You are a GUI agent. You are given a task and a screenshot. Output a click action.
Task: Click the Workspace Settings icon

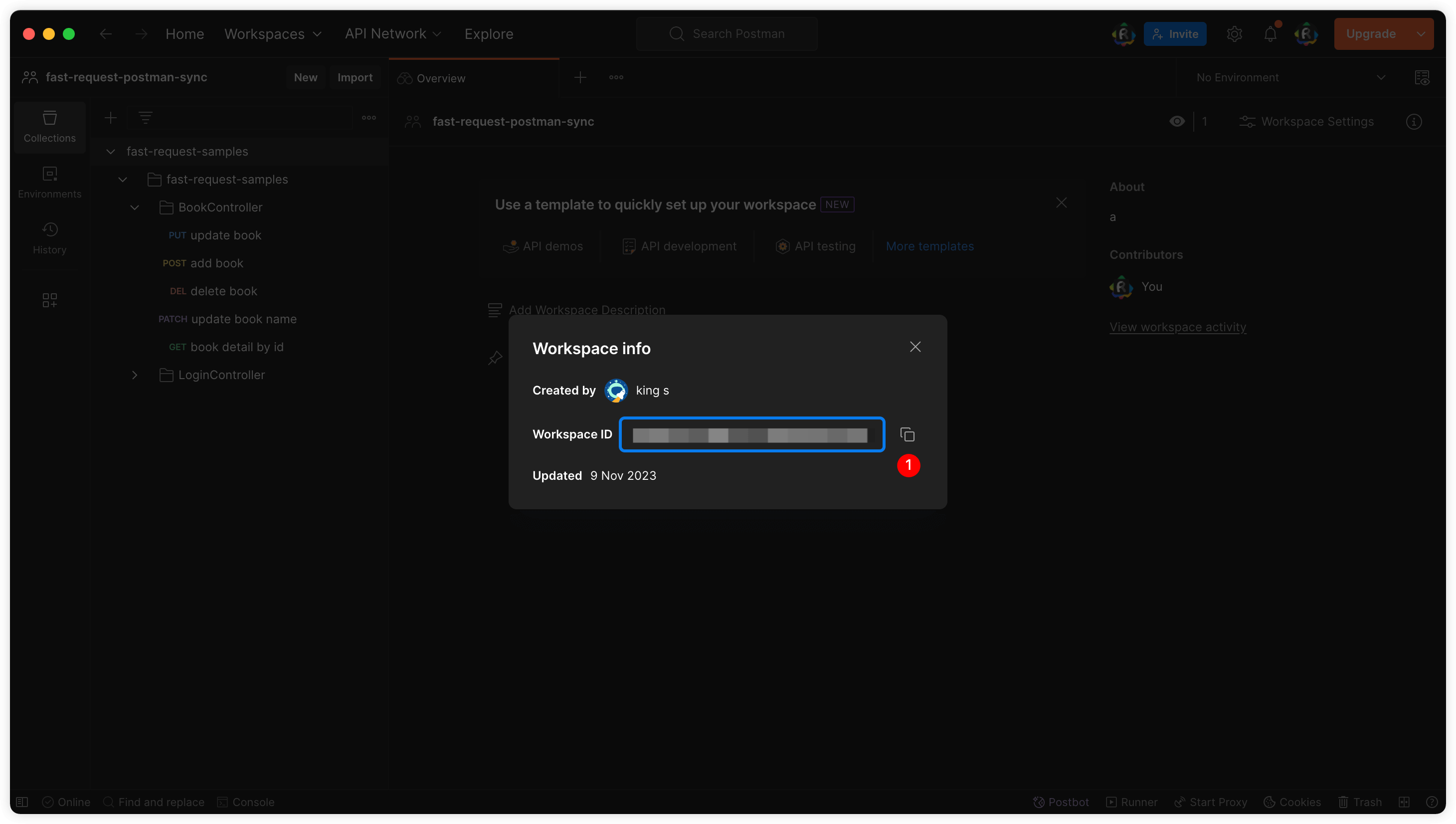click(x=1248, y=121)
